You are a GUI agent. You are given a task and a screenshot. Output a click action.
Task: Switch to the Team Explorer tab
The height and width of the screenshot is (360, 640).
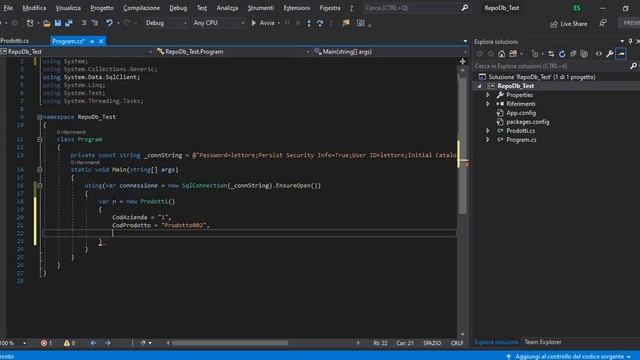click(x=542, y=342)
